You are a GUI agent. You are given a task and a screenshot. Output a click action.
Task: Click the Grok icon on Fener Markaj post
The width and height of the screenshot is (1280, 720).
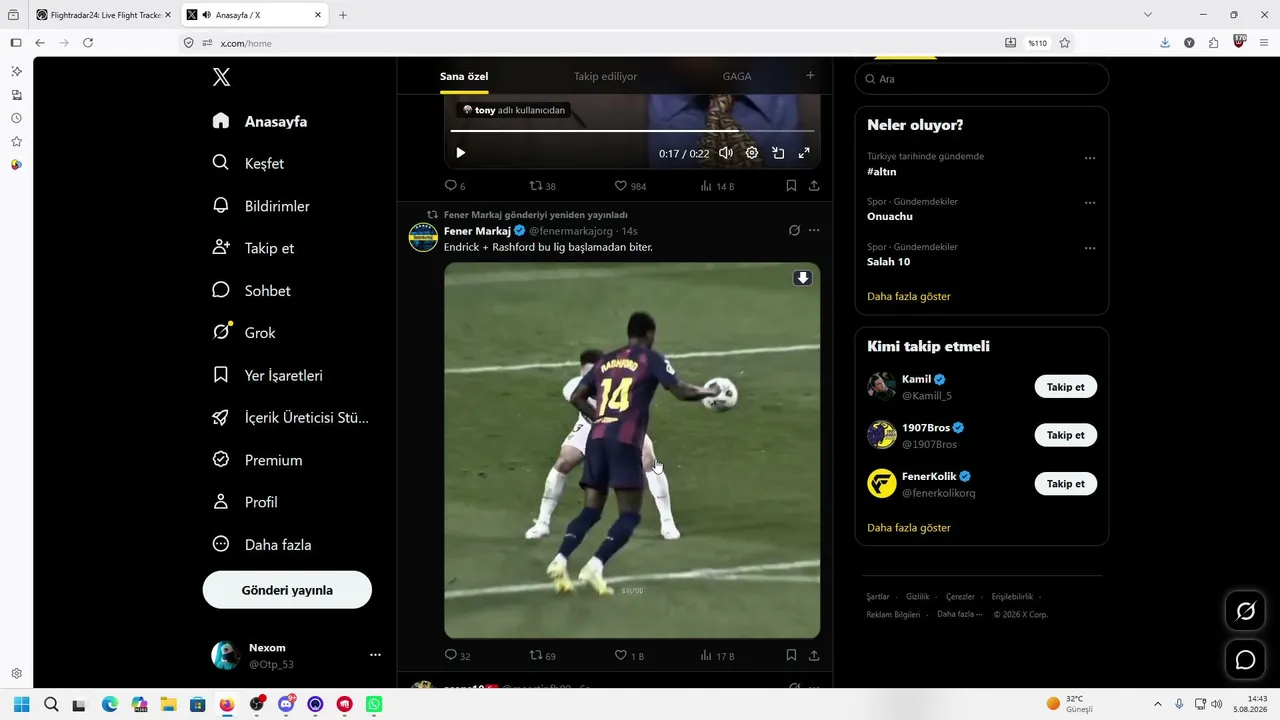tap(794, 231)
